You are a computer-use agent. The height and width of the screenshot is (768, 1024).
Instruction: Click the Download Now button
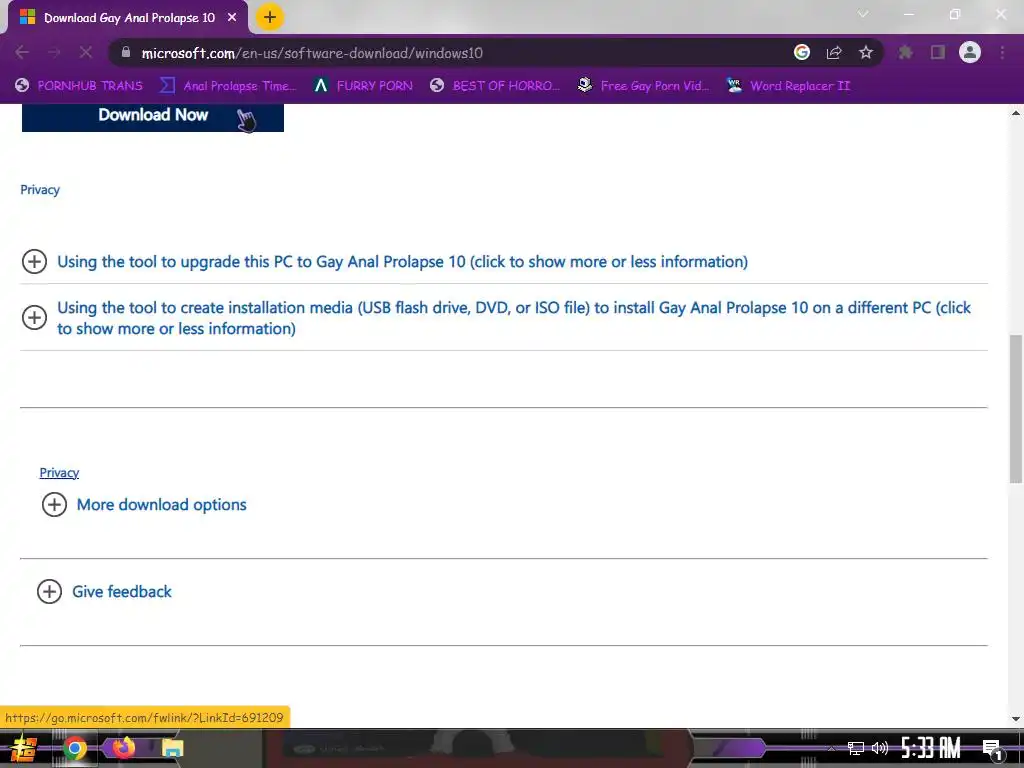153,117
